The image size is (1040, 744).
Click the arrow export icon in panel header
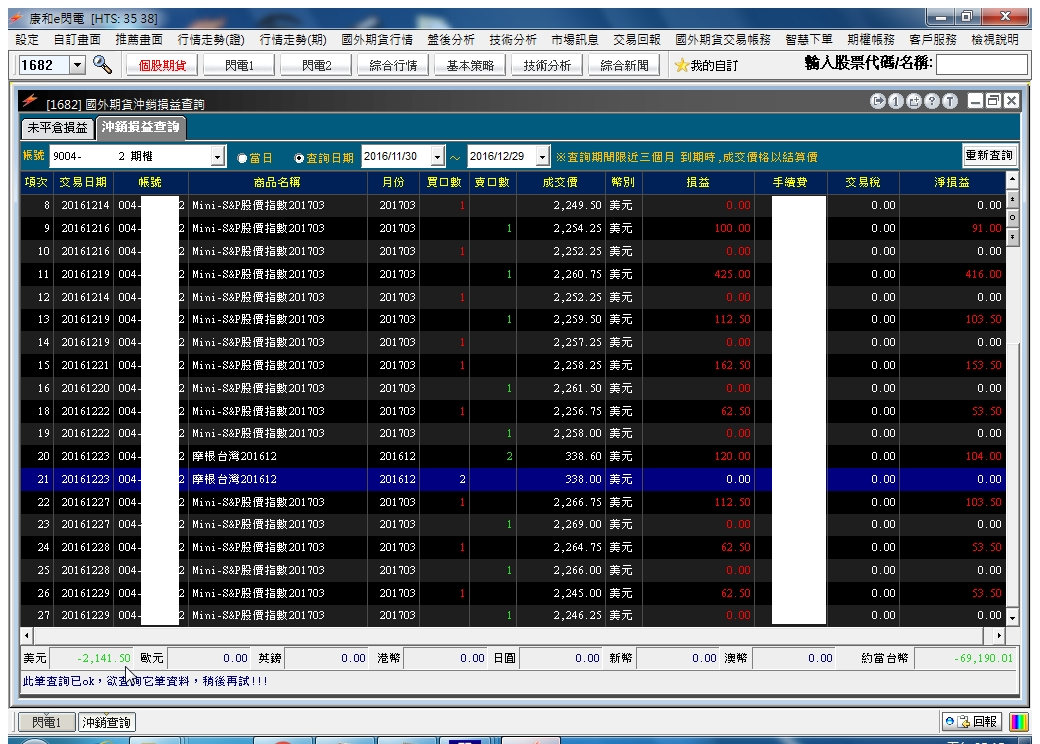(x=878, y=101)
